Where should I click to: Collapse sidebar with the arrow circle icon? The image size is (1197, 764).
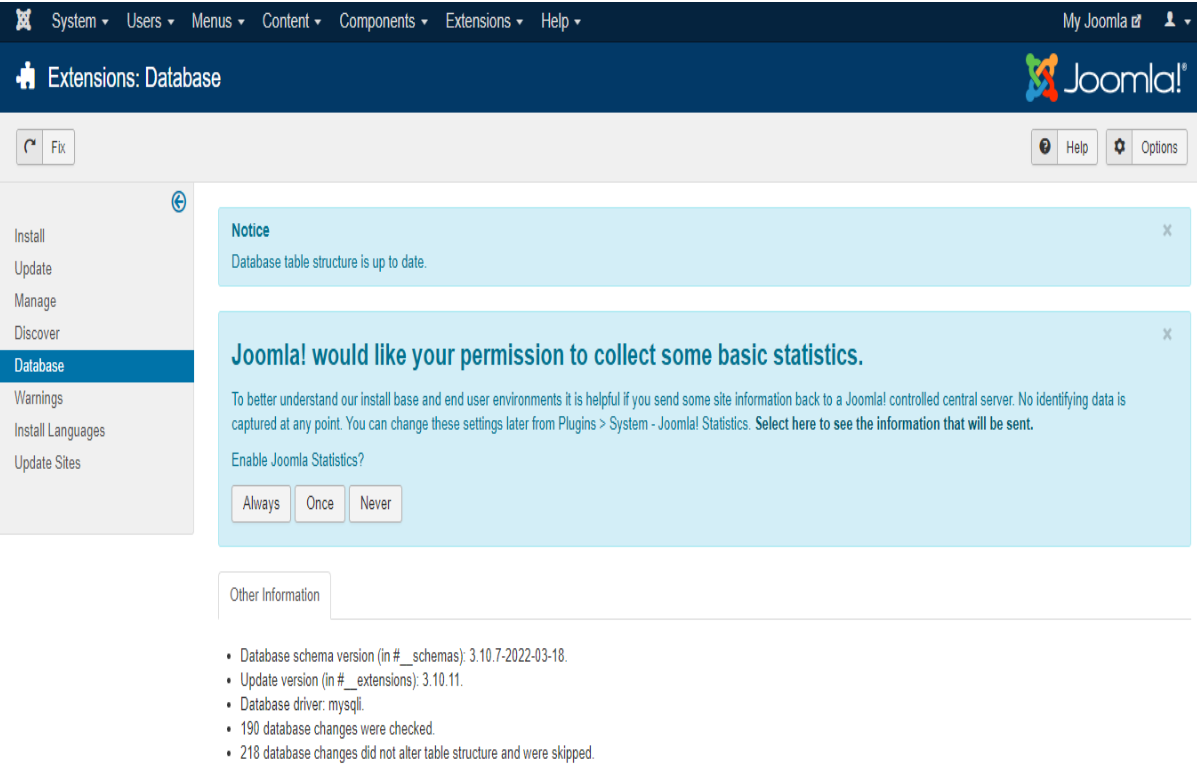pyautogui.click(x=179, y=201)
